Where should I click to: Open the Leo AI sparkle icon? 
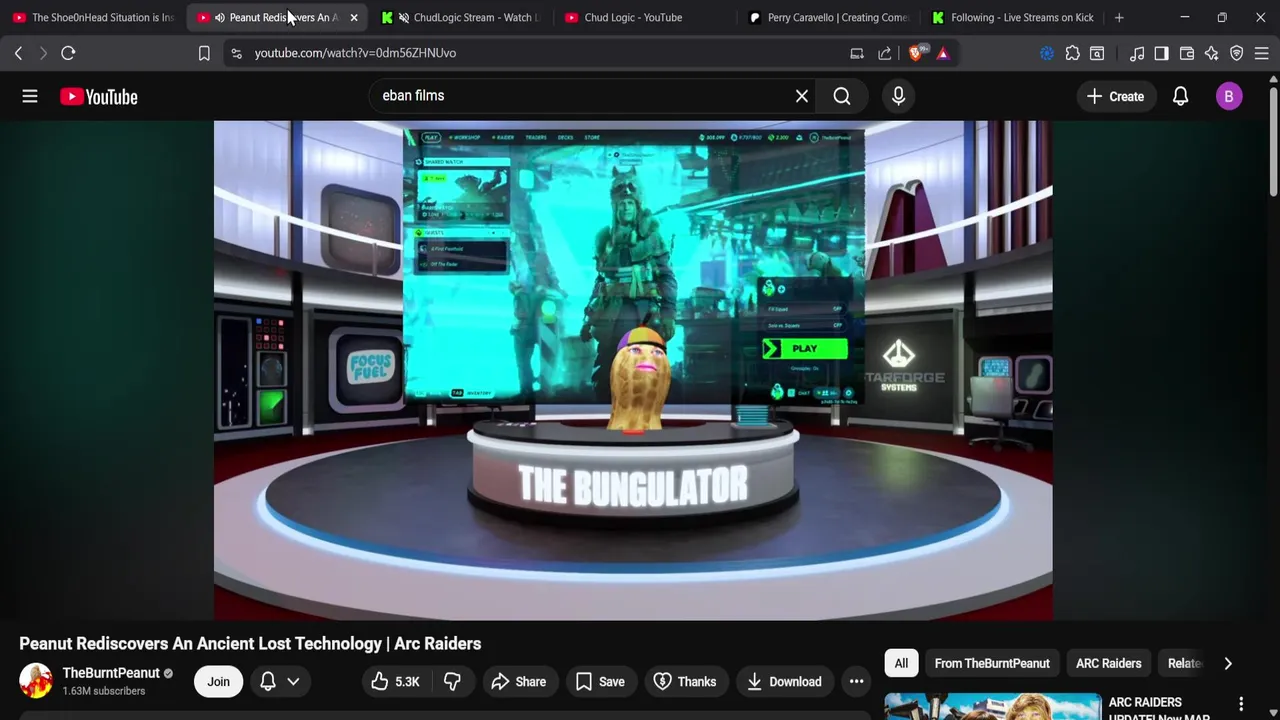coord(1211,53)
